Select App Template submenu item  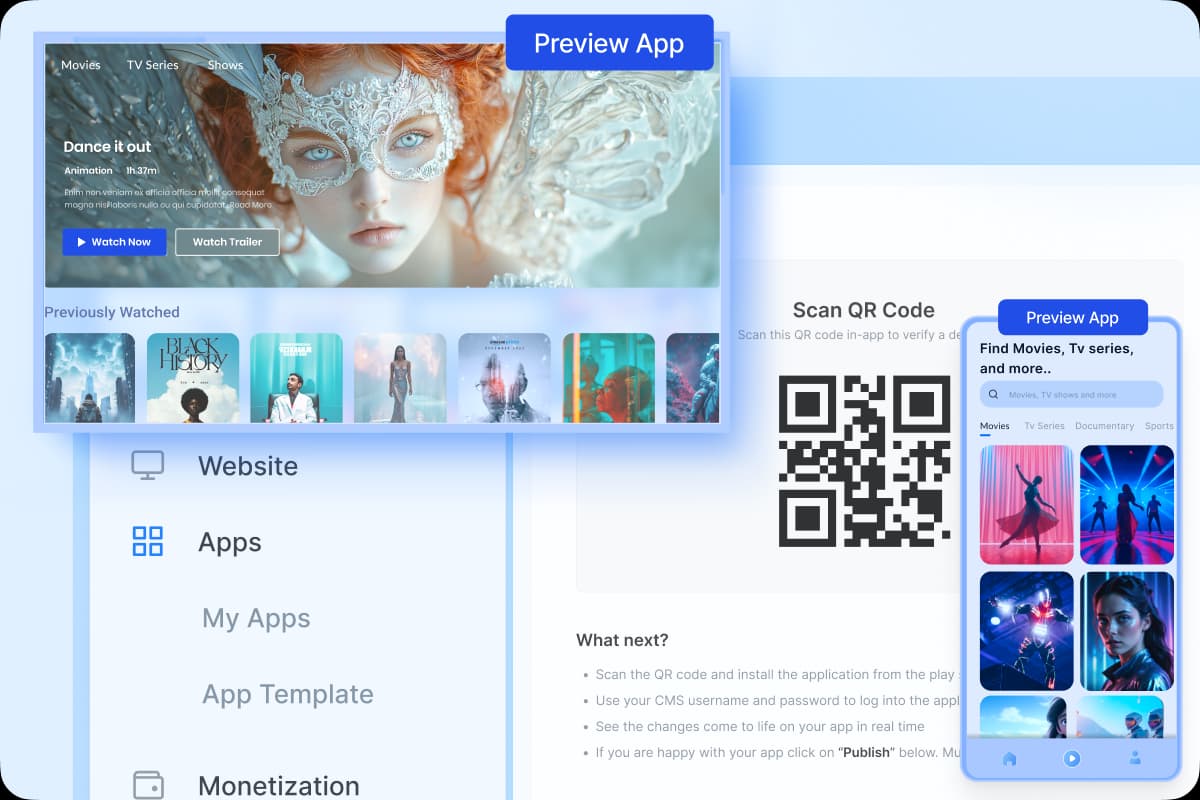pos(288,694)
